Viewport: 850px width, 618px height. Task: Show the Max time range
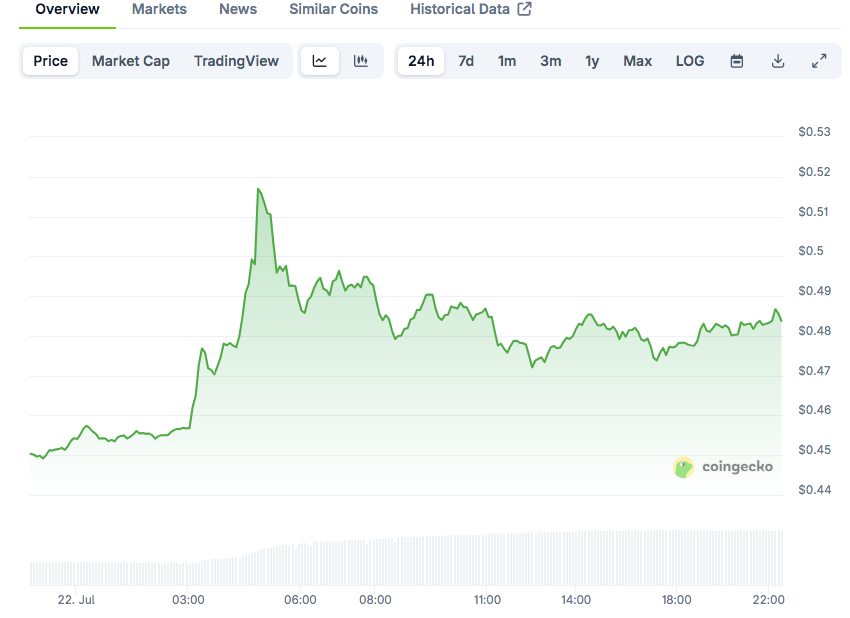click(637, 61)
